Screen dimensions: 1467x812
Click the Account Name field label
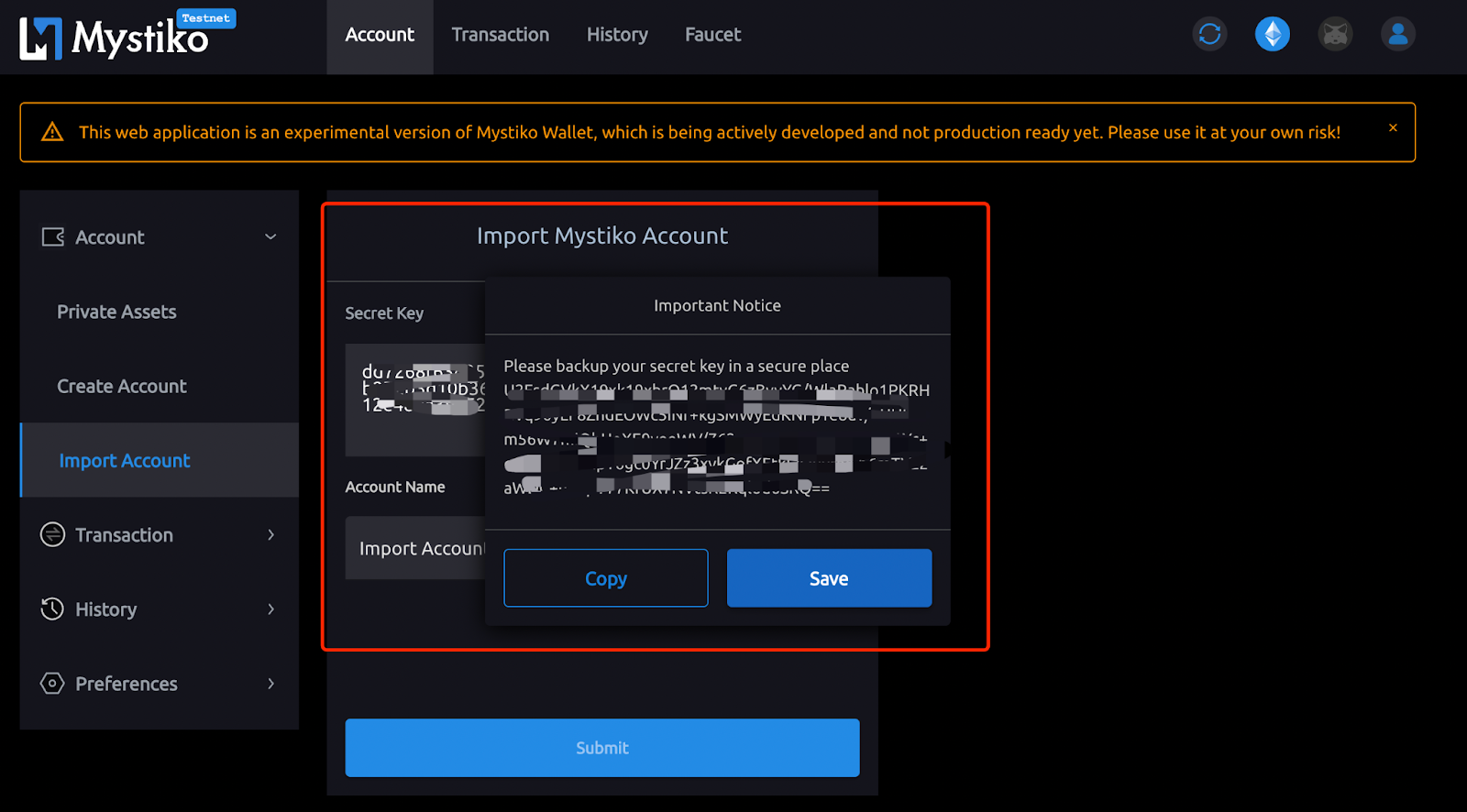click(x=395, y=487)
